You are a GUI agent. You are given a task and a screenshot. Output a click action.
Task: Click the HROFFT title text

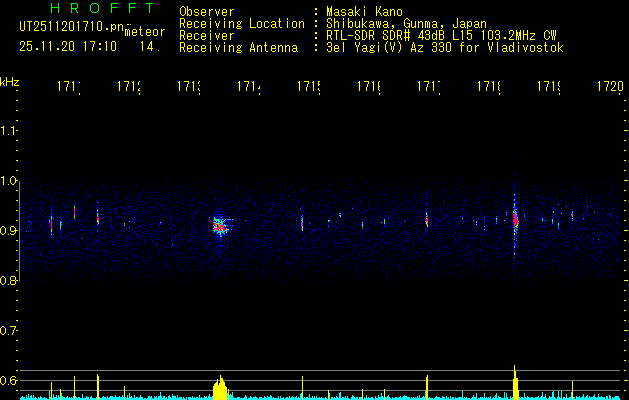(102, 8)
